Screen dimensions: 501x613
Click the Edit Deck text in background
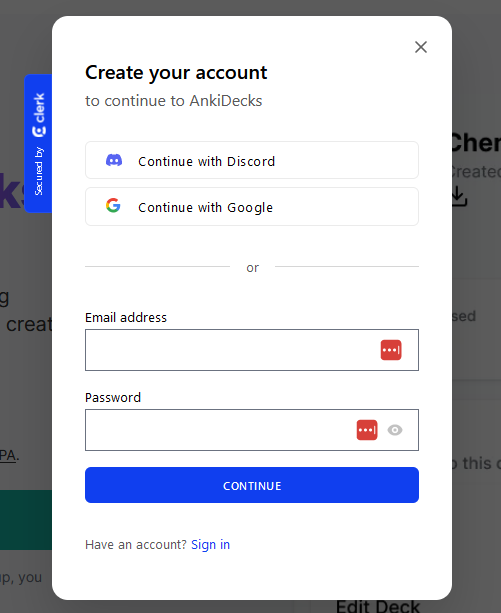378,606
